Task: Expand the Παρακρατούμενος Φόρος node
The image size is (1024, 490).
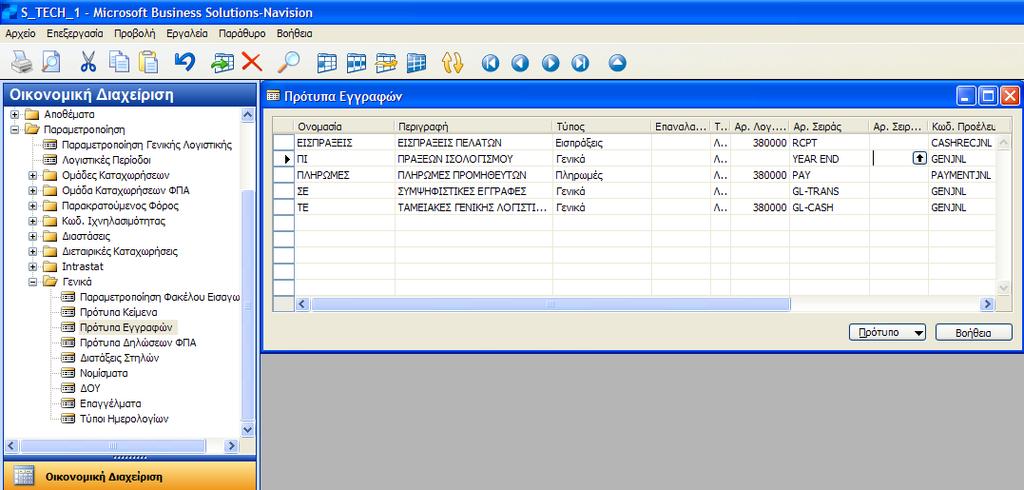Action: pos(33,206)
